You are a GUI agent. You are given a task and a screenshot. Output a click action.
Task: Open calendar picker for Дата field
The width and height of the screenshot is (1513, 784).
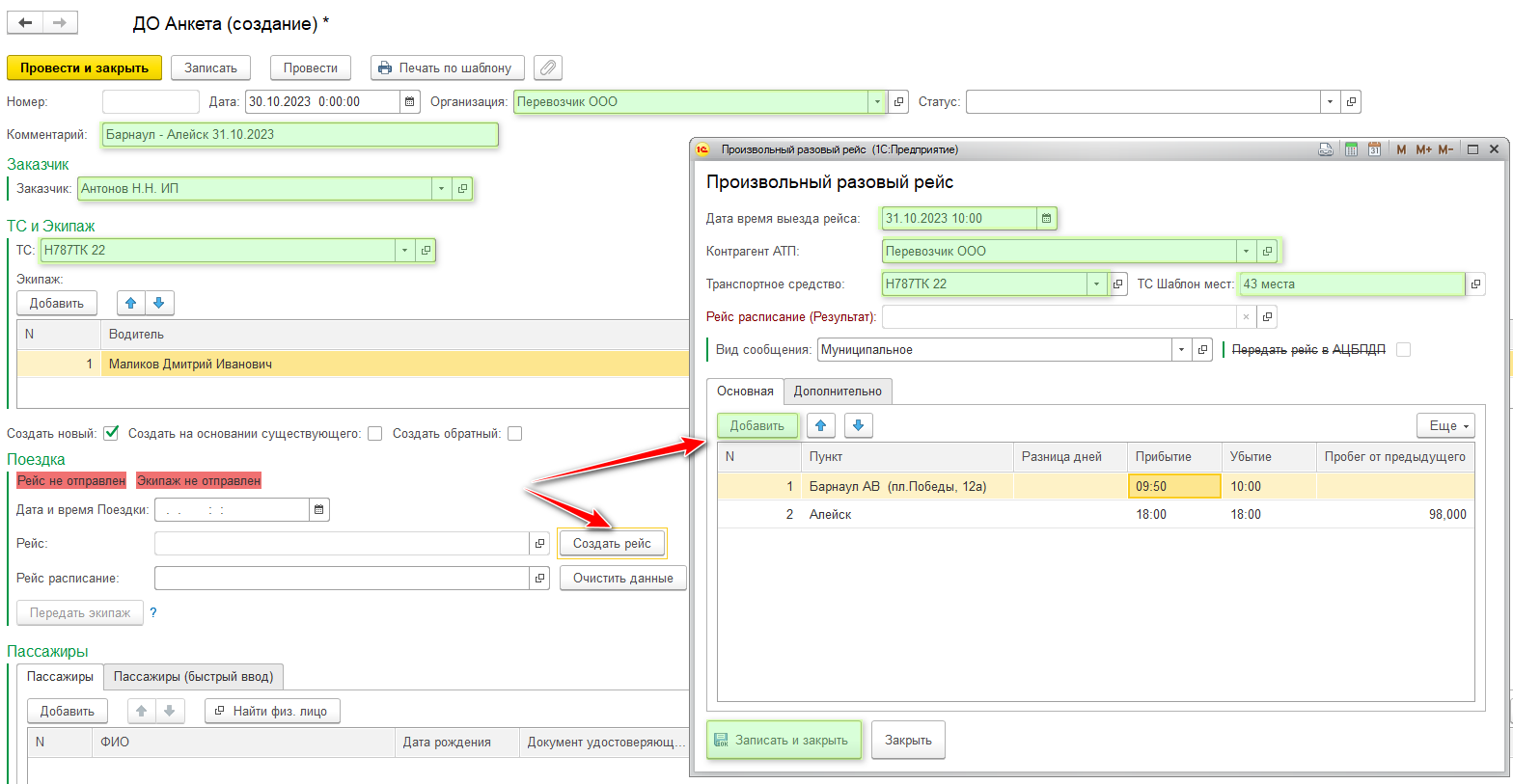point(410,101)
